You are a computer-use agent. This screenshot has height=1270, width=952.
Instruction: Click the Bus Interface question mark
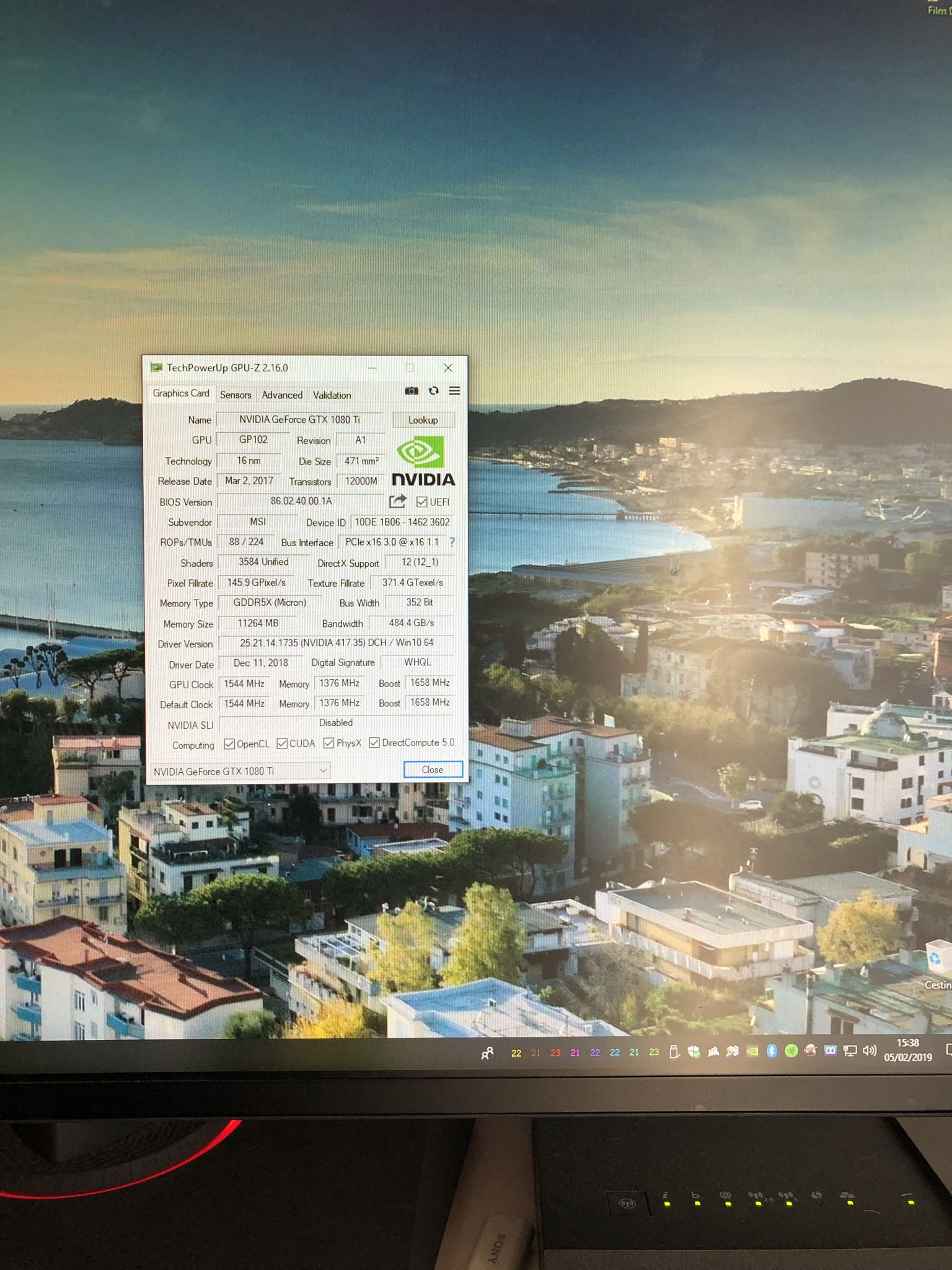point(452,542)
